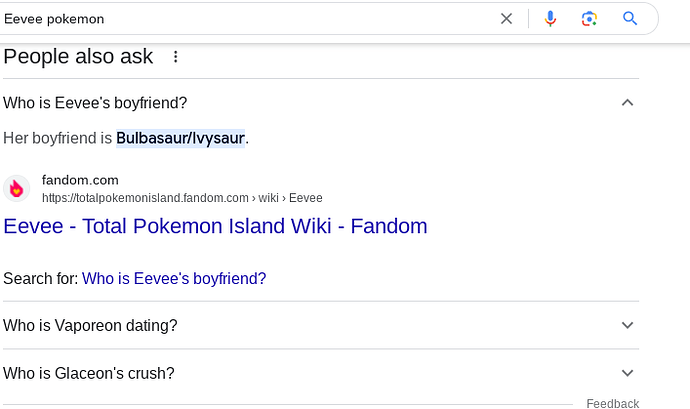Click the totalpokemonisland.fandom.com URL breadcrumb

(x=182, y=198)
